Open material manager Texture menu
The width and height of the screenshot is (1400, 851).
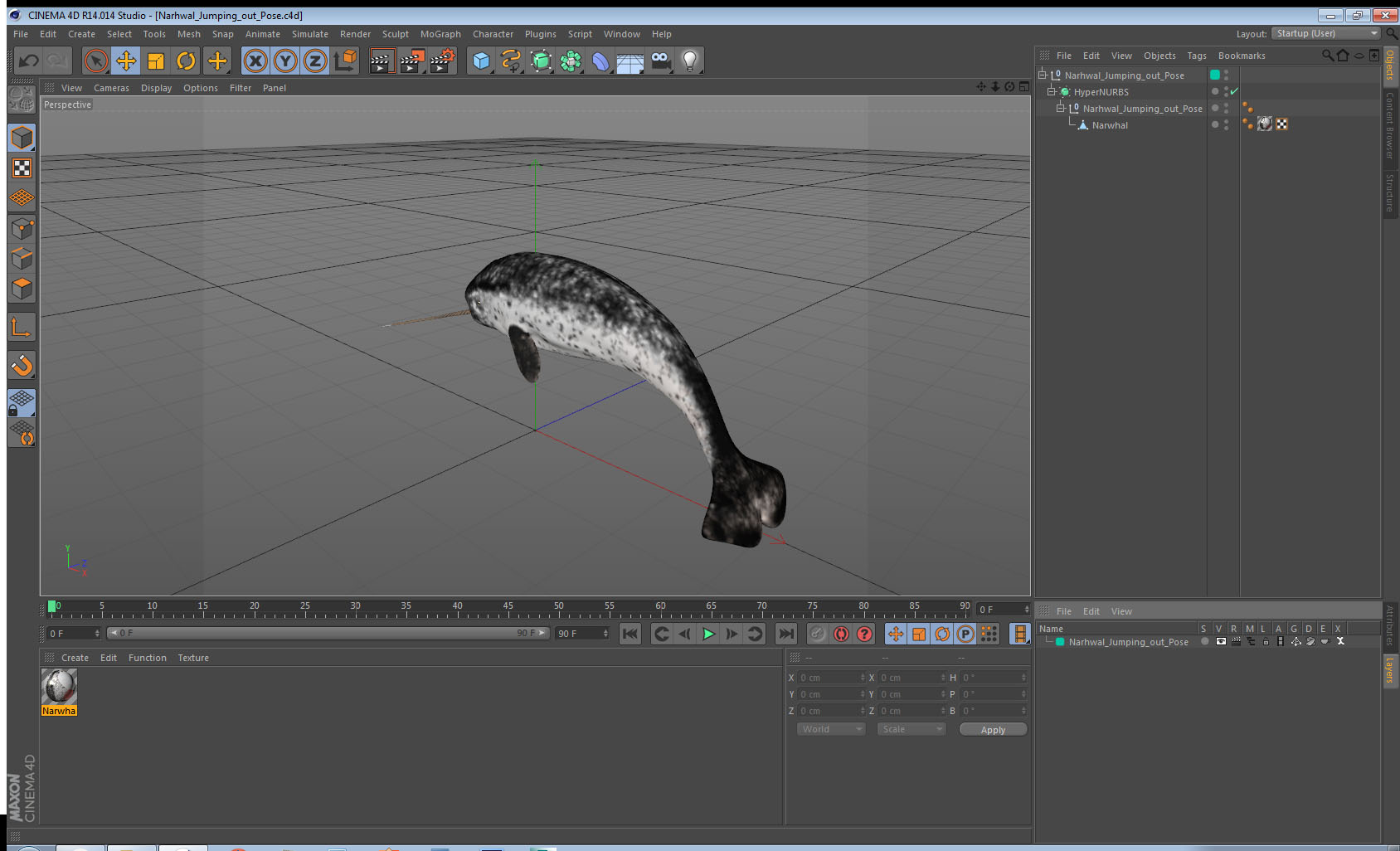193,658
